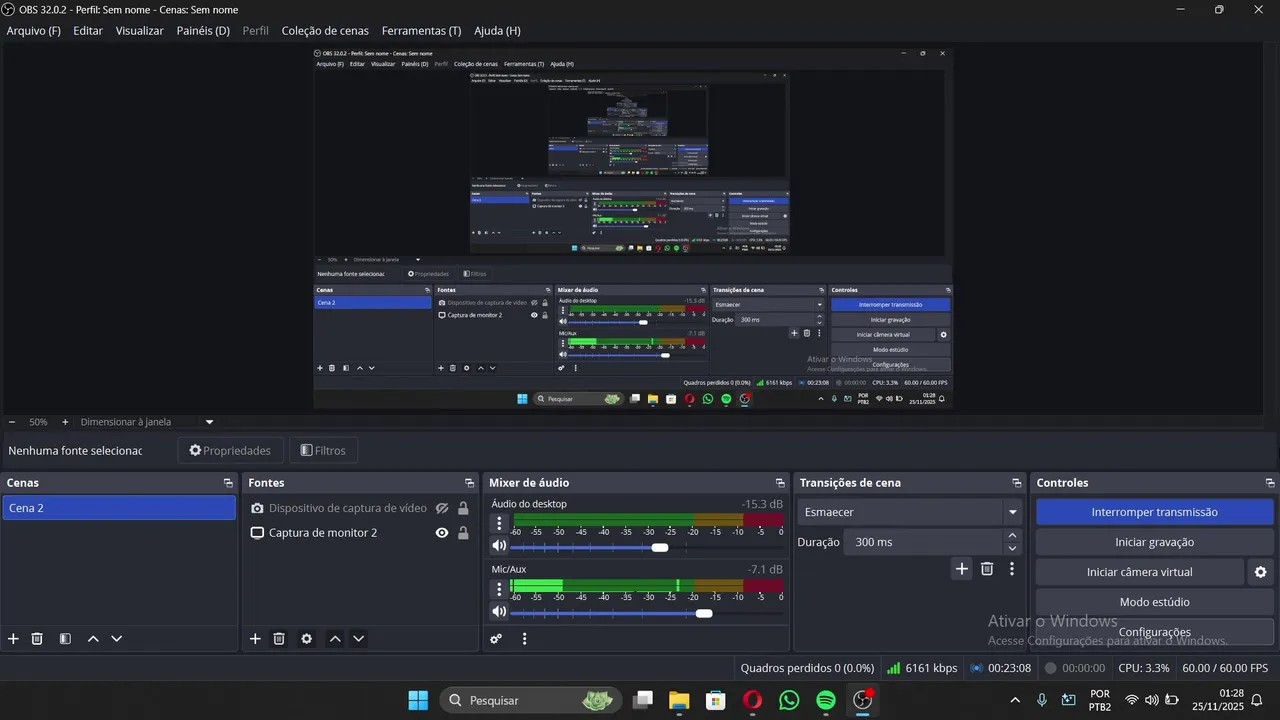Open Propriedades of selected source

point(230,451)
